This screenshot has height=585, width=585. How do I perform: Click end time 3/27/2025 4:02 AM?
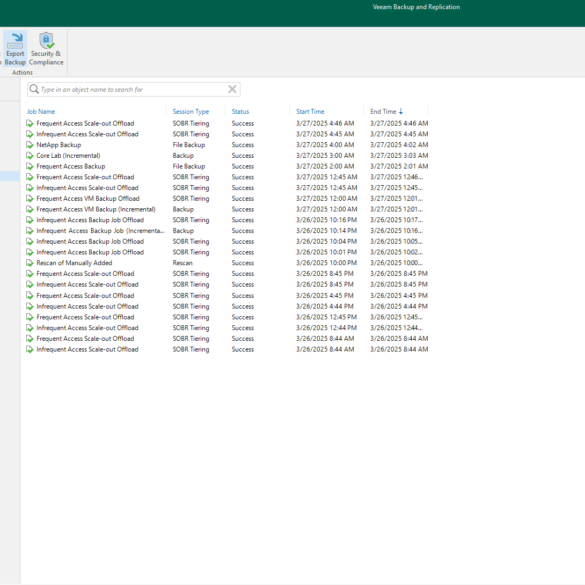tap(399, 145)
